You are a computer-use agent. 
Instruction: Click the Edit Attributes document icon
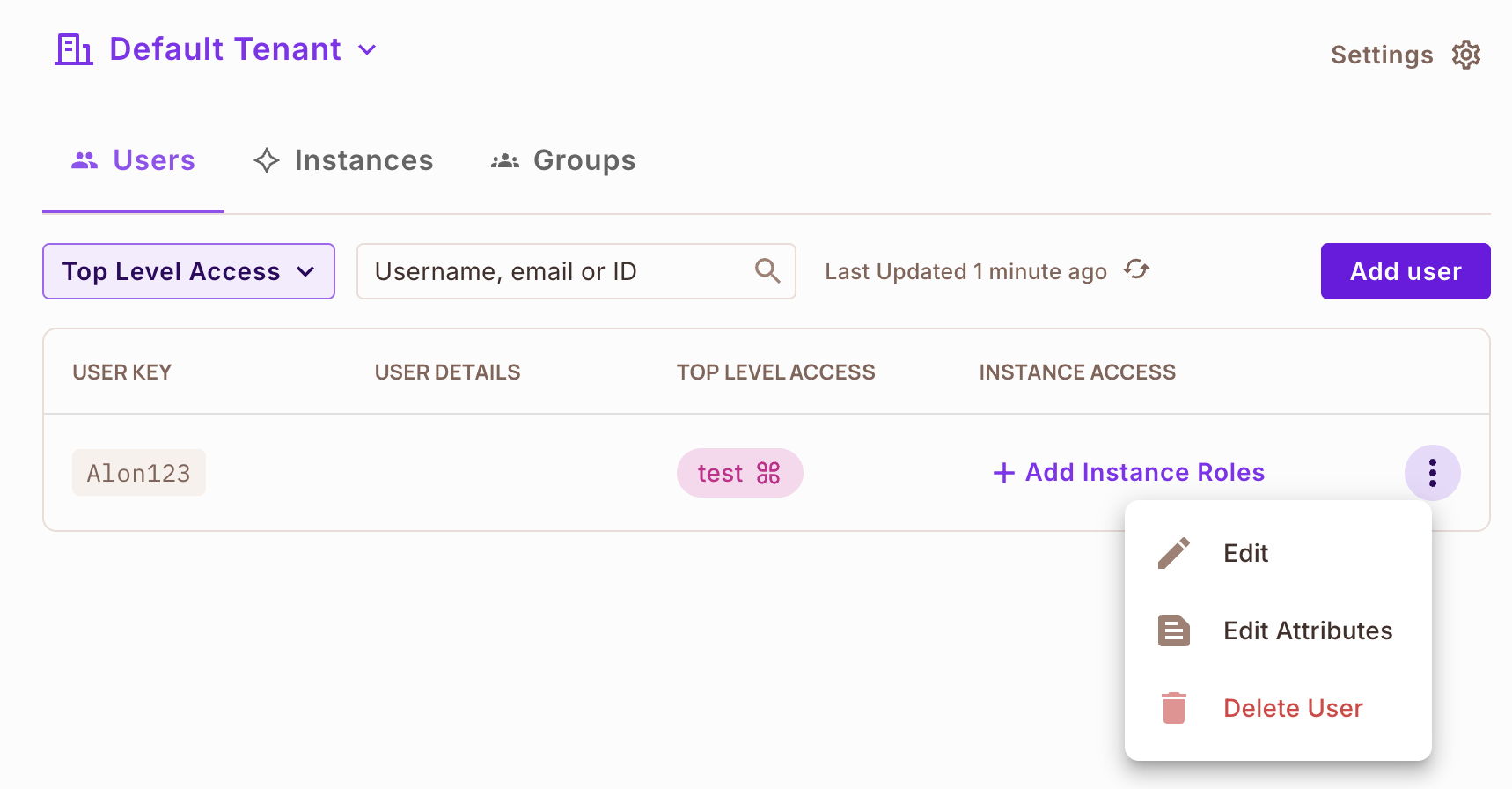(1173, 630)
